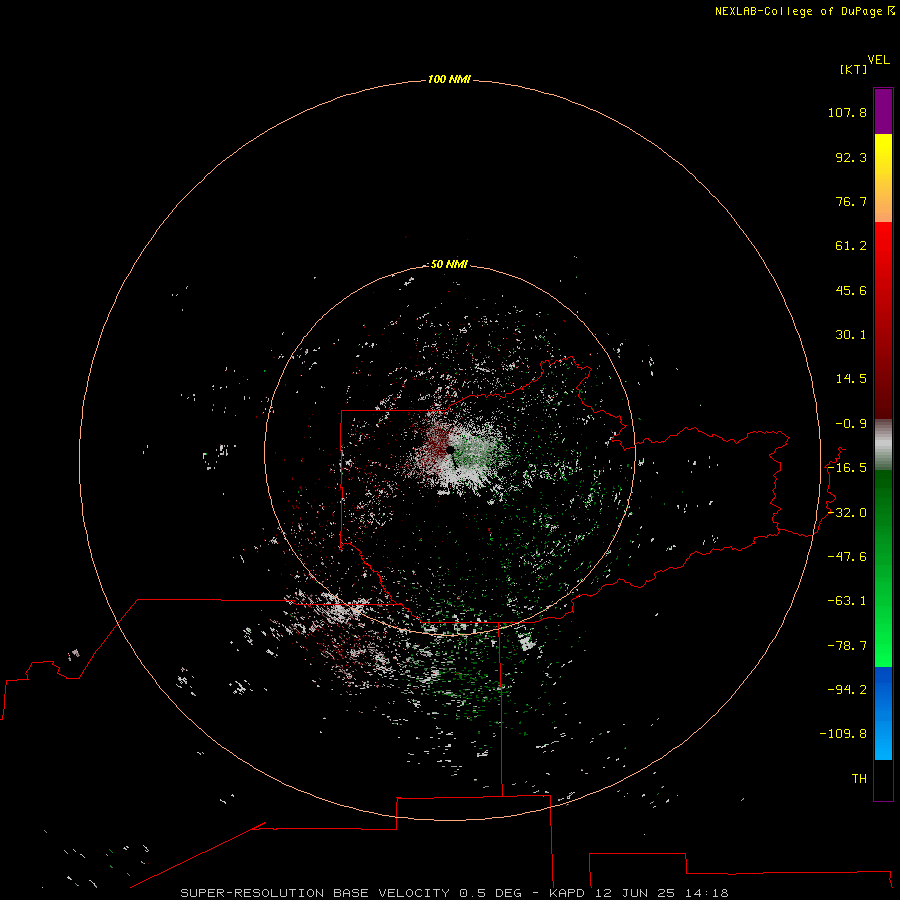This screenshot has height=900, width=900.
Task: Click the 76.7 scale value
Action: click(x=851, y=201)
